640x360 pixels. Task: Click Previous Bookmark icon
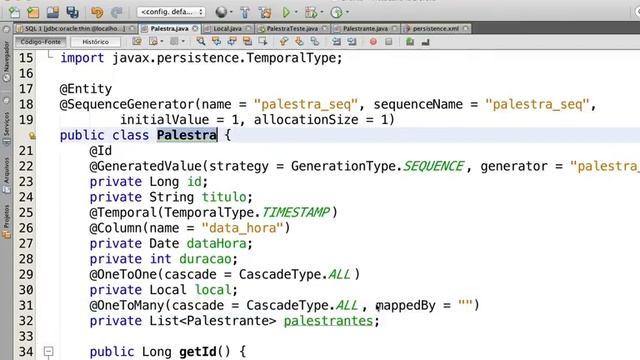[x=284, y=42]
